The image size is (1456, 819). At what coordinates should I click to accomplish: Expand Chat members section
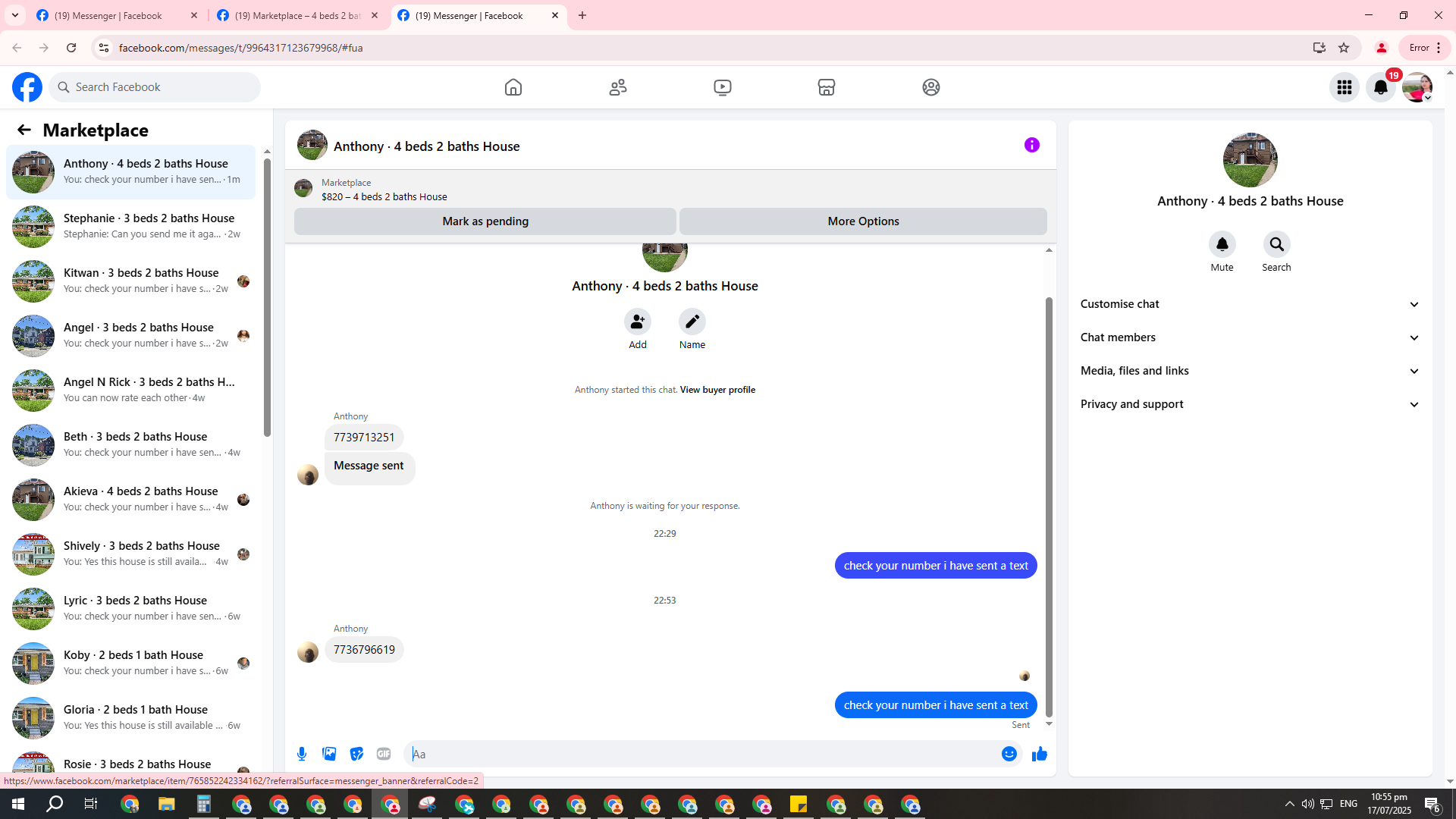[1250, 337]
